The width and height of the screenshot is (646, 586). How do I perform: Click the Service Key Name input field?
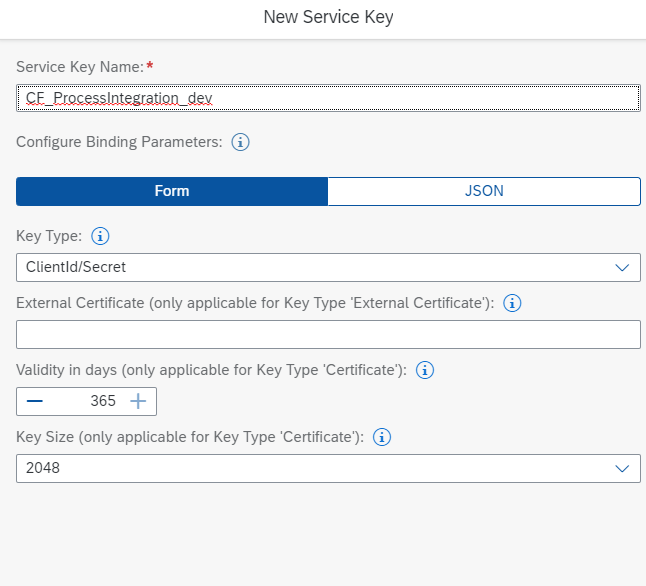tap(328, 98)
